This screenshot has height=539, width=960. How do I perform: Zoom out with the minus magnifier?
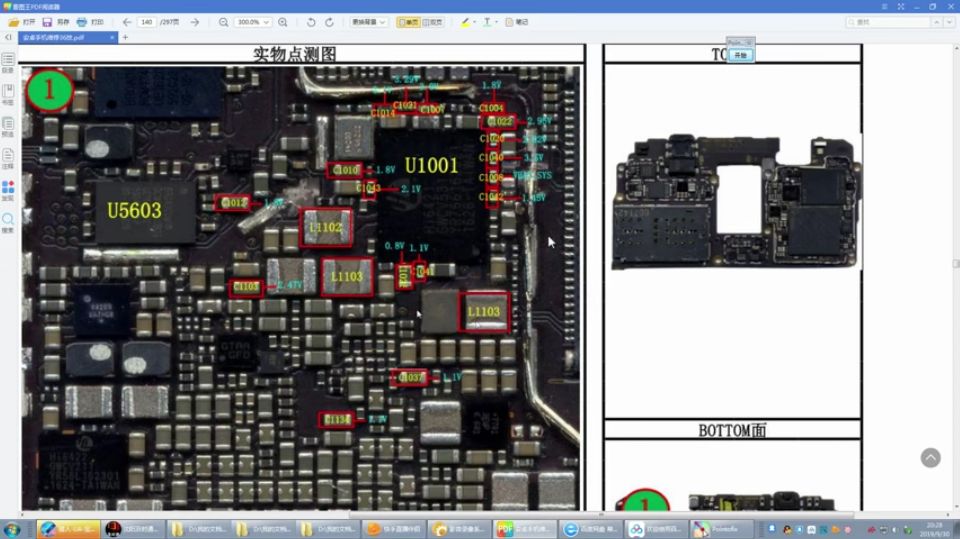(x=223, y=22)
